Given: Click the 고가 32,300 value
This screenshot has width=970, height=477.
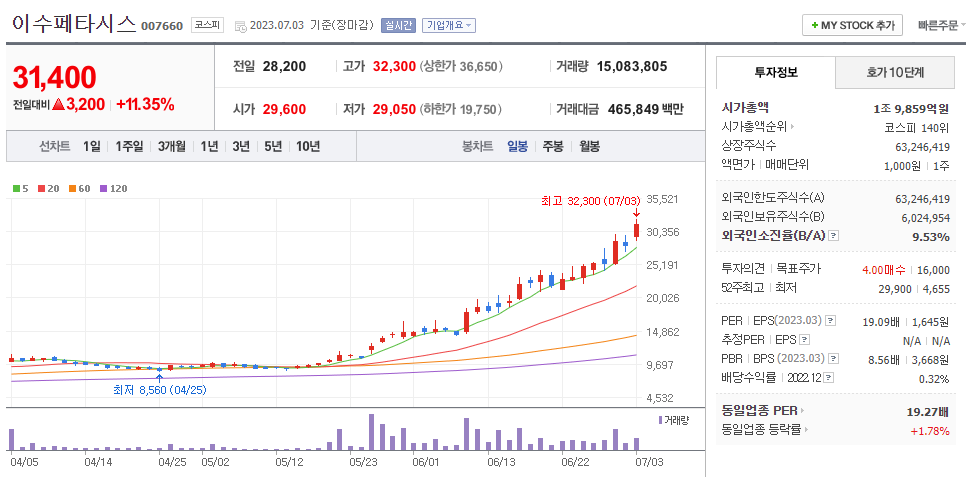Looking at the screenshot, I should coord(394,66).
